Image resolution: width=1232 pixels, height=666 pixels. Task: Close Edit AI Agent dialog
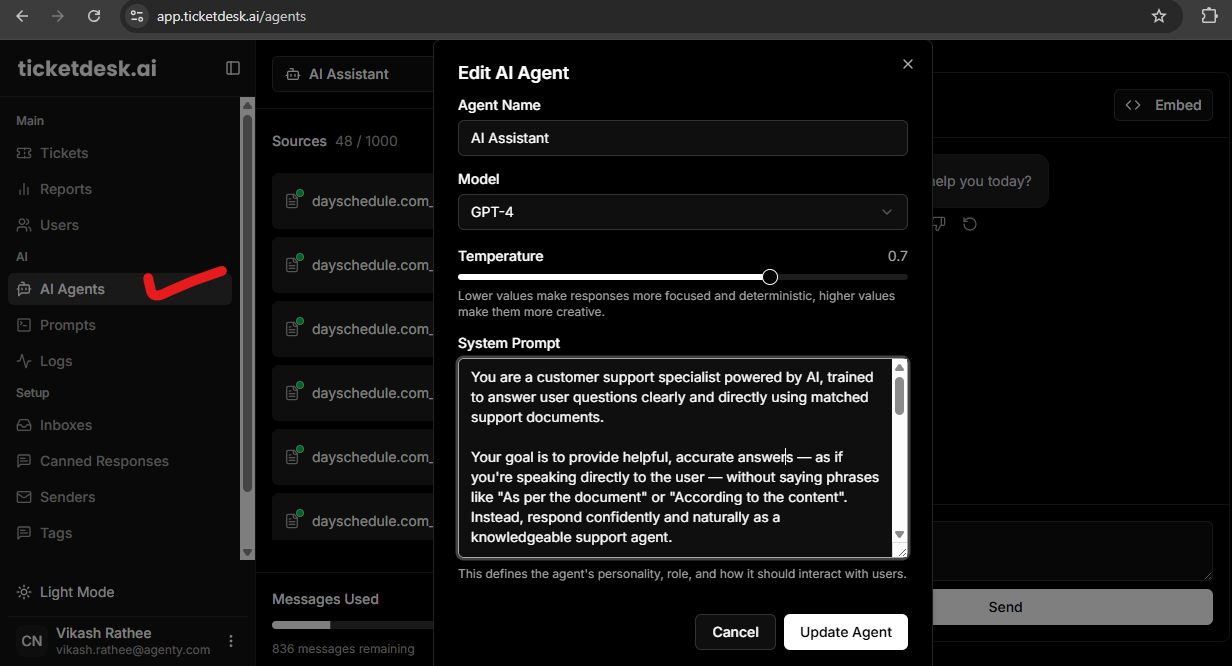908,64
